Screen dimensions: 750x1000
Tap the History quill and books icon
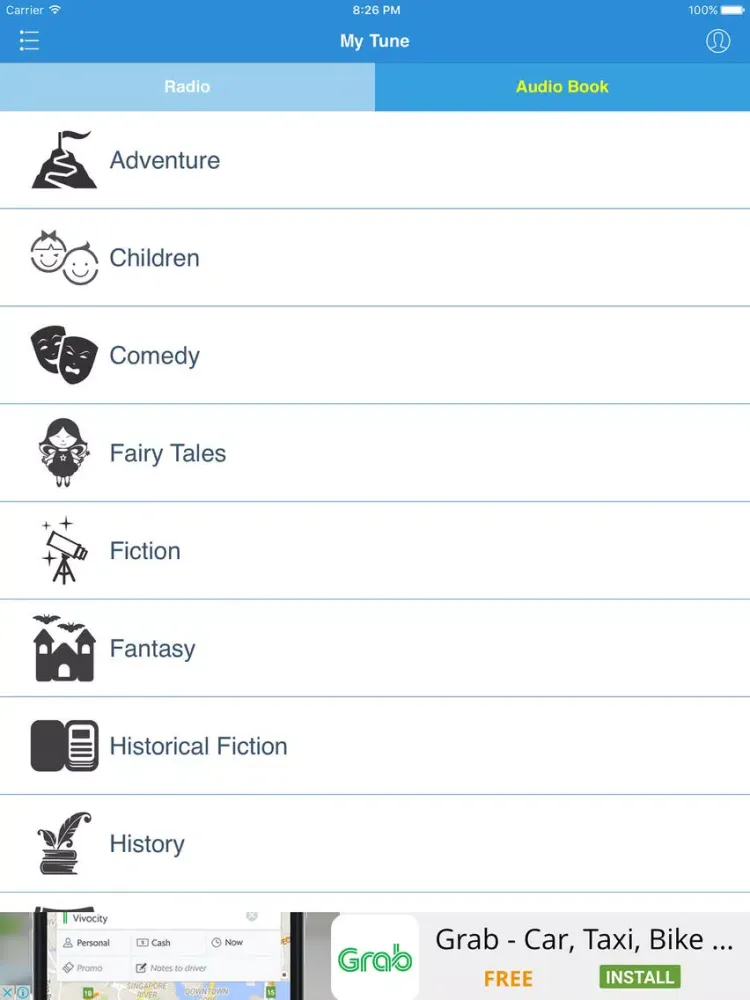[x=64, y=843]
